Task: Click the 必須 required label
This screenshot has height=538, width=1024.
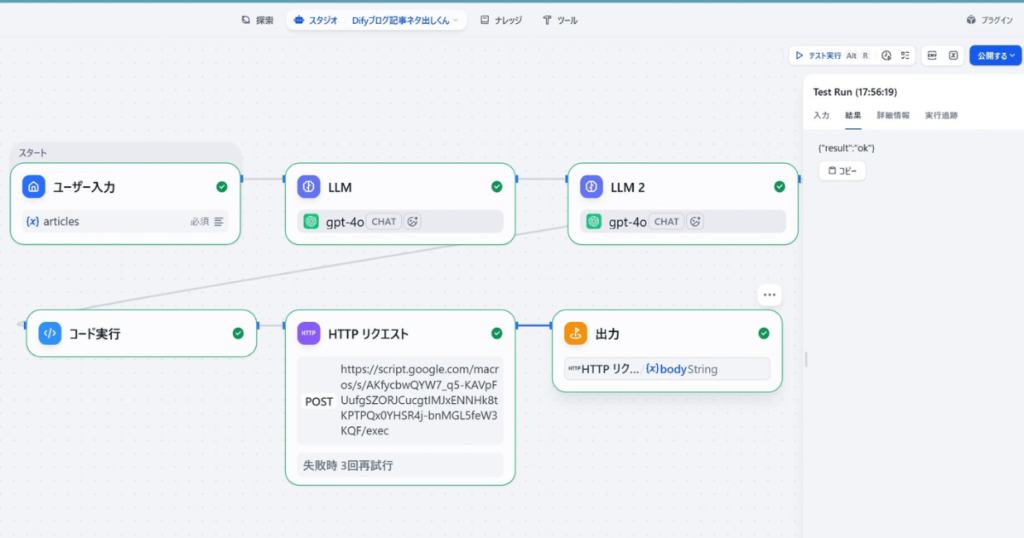Action: click(x=200, y=222)
